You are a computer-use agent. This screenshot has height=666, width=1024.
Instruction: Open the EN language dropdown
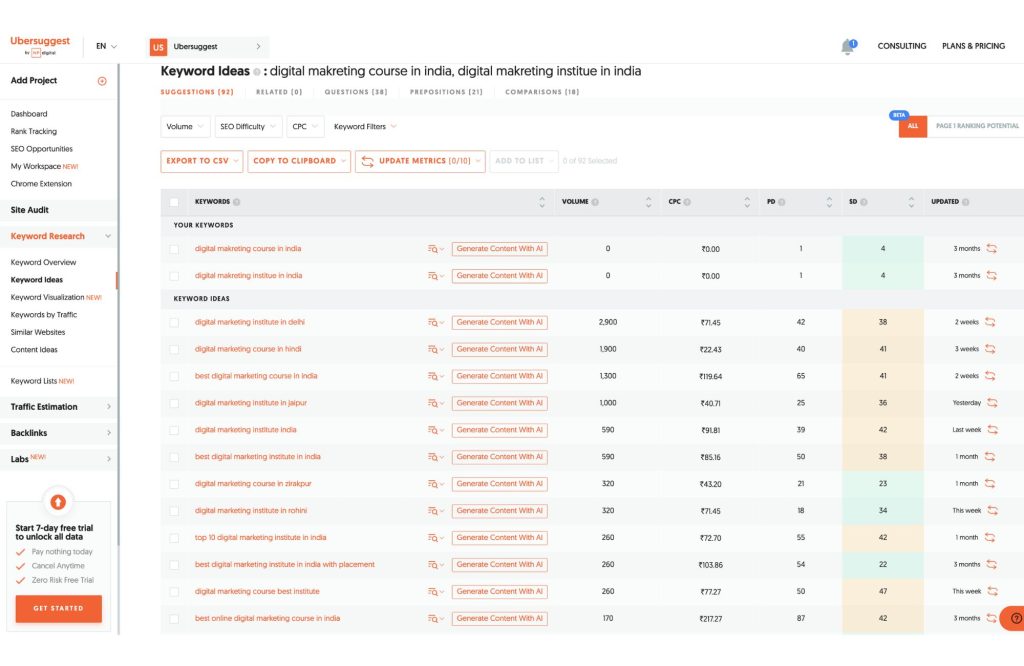coord(104,46)
